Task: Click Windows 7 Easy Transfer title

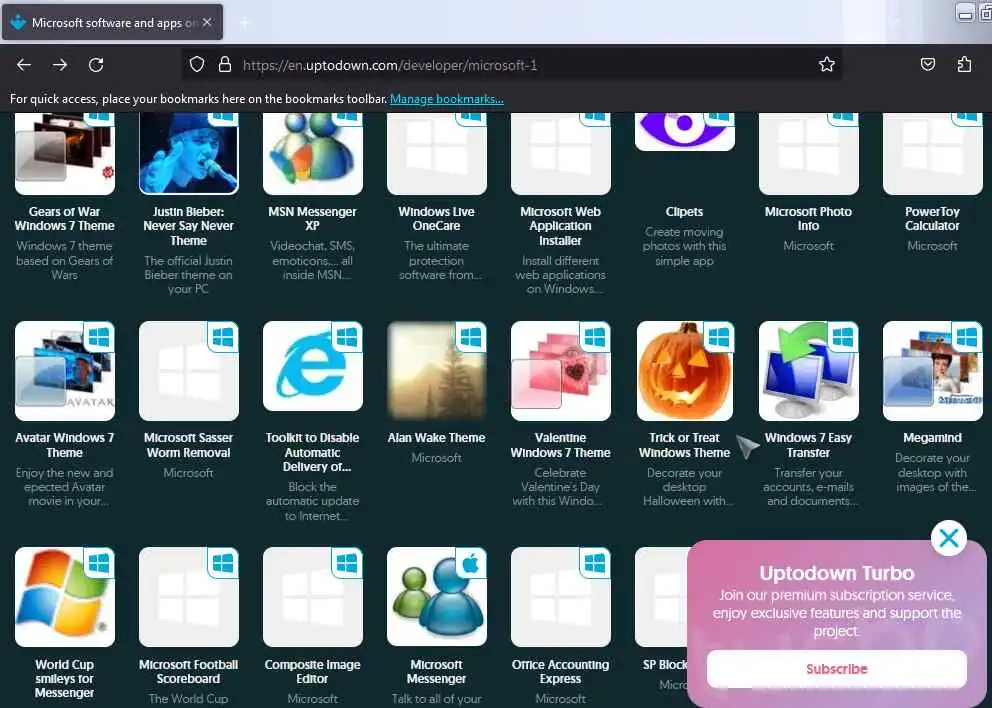Action: 809,445
